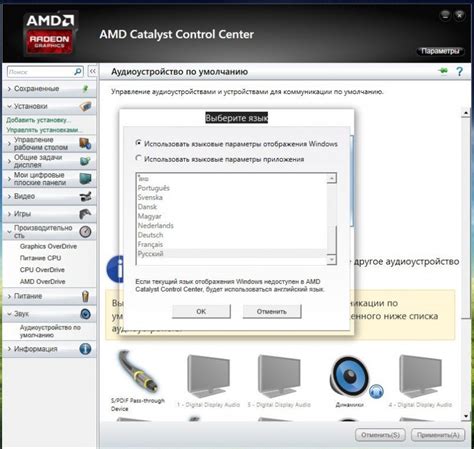This screenshot has width=474, height=449.
Task: Click the Установки section icon
Action: (86, 106)
